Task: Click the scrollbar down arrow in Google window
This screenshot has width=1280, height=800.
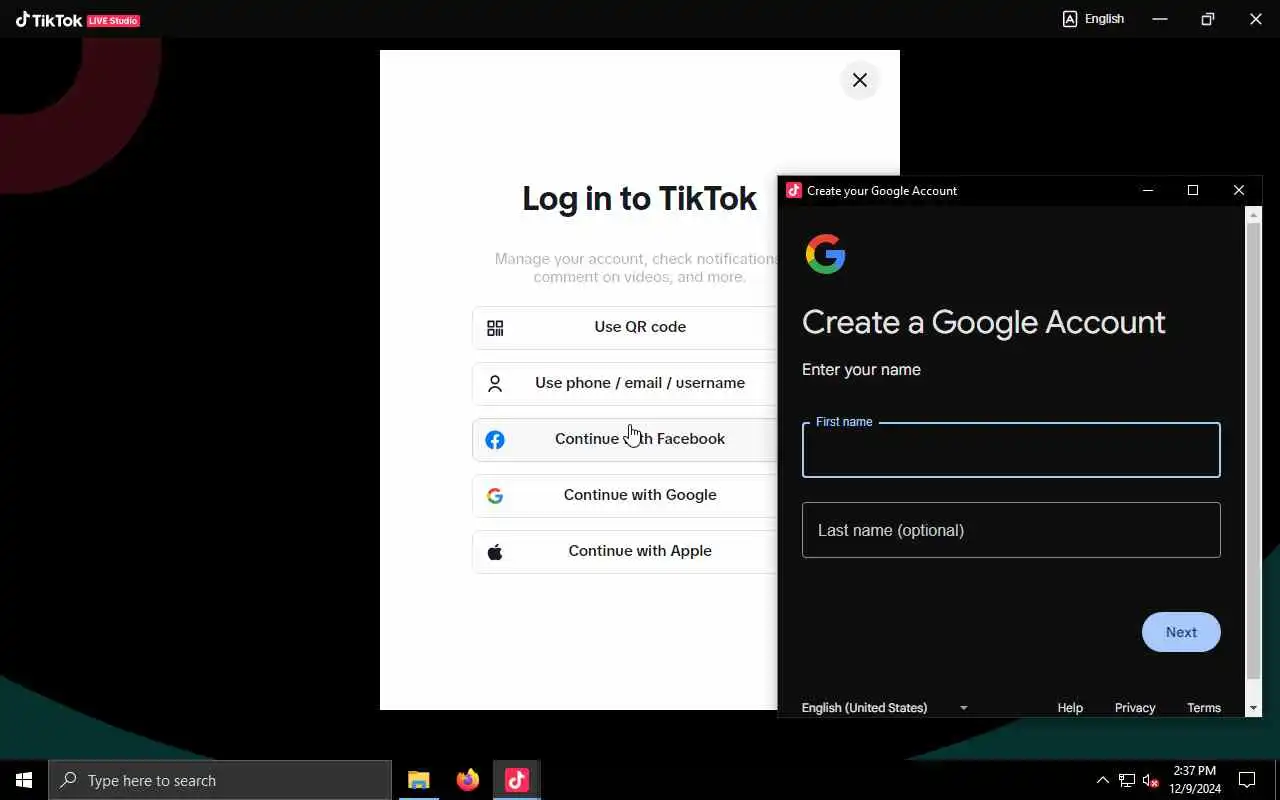Action: (1254, 708)
